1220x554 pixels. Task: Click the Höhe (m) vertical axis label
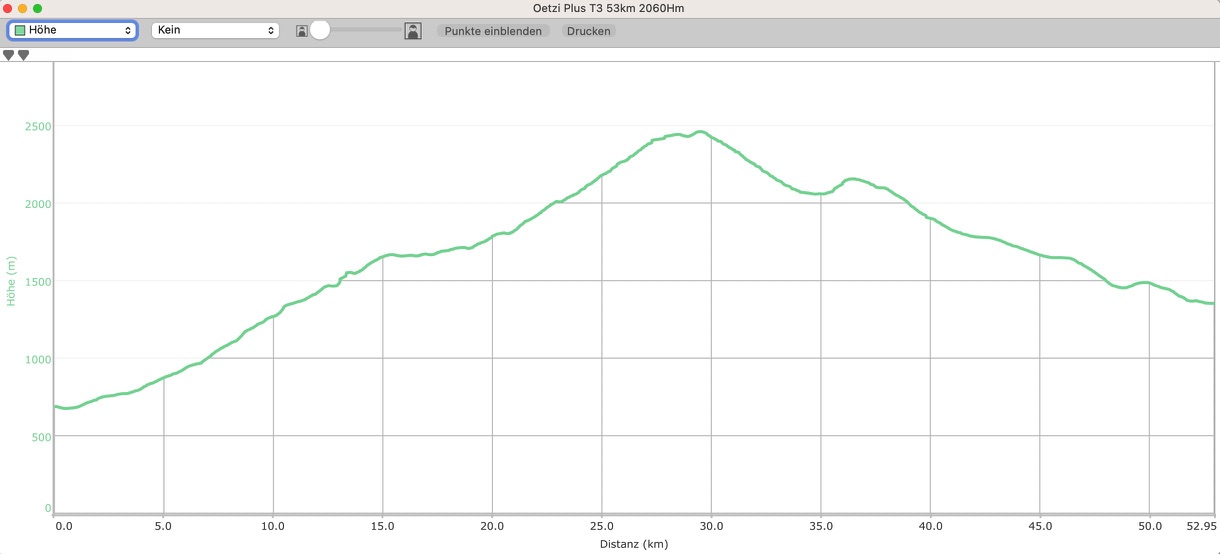(12, 281)
